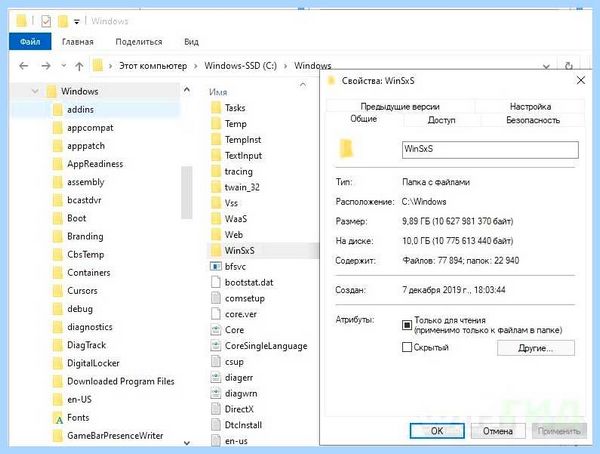Click the Back navigation arrow

tap(24, 66)
